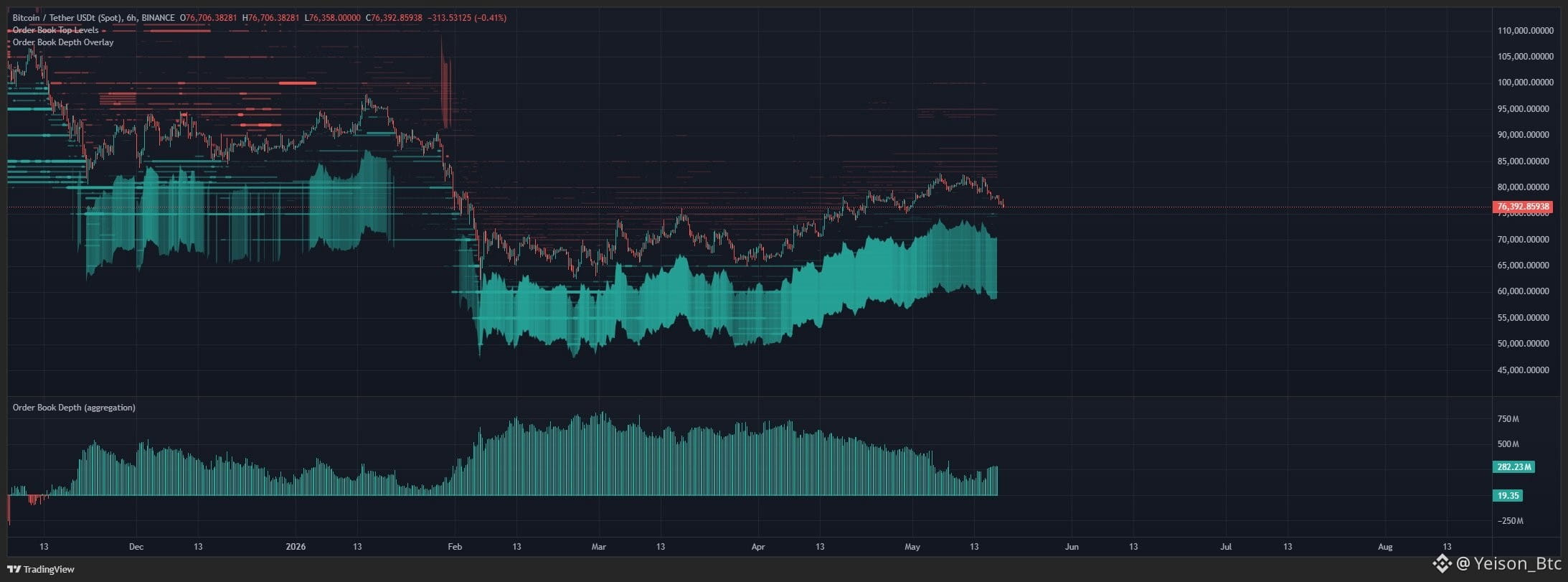Click the high value H76,706.38281

(270, 18)
